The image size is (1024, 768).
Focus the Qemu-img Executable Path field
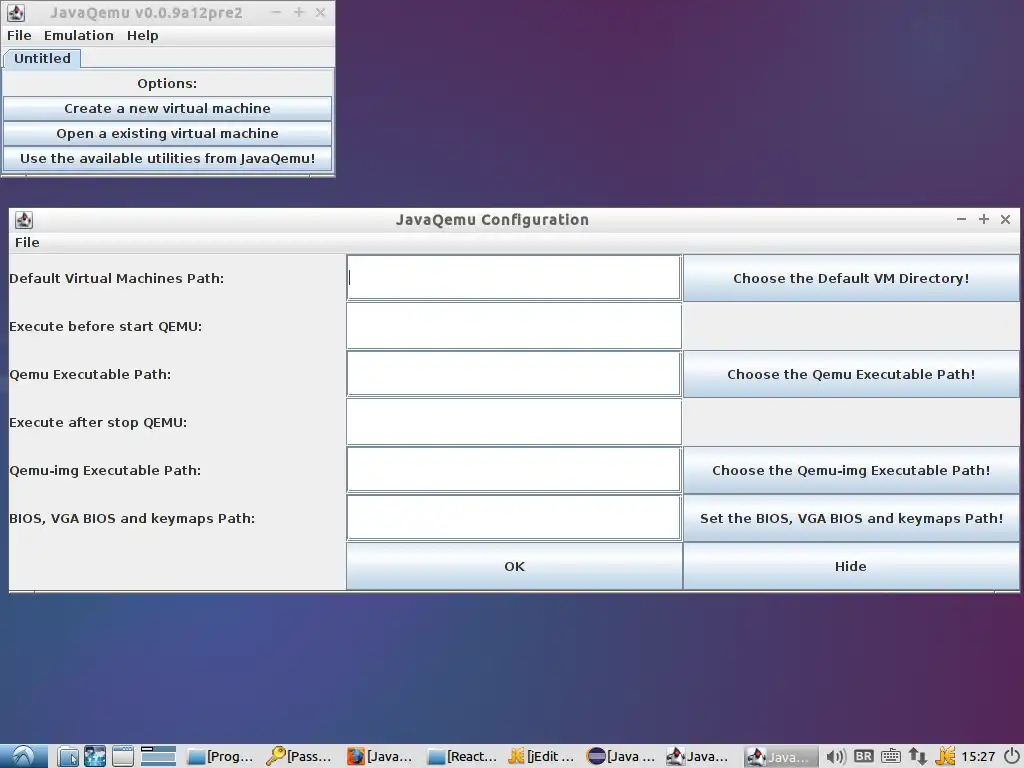coord(514,470)
